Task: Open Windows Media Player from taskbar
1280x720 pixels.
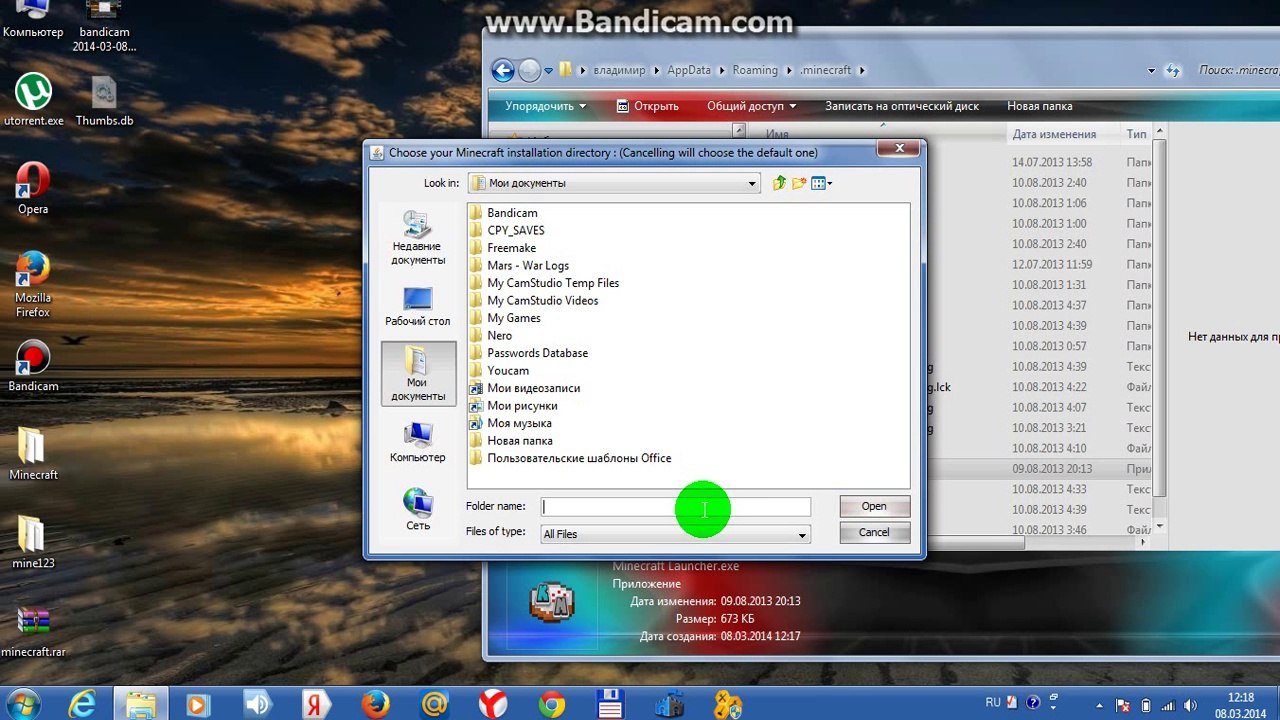Action: tap(199, 704)
